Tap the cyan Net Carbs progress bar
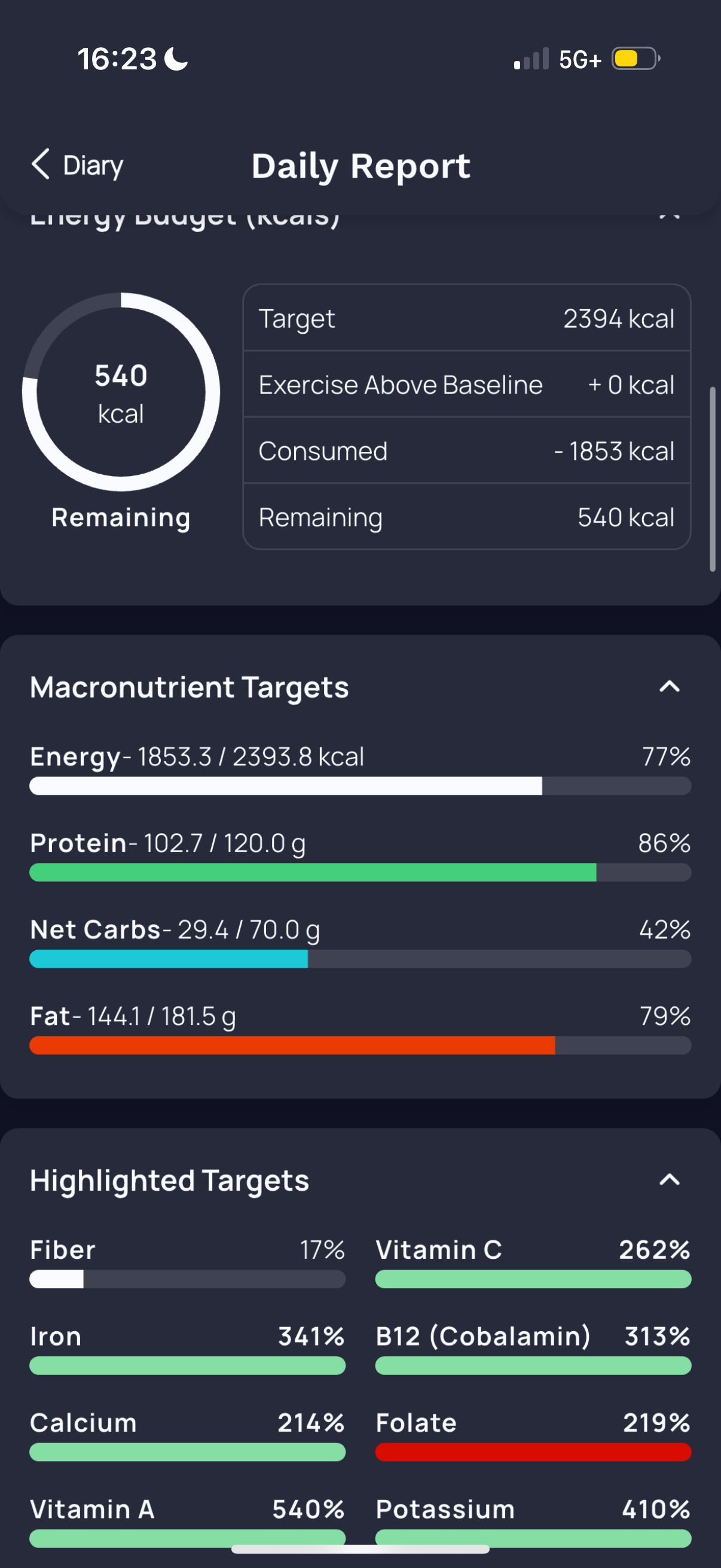 pyautogui.click(x=360, y=959)
